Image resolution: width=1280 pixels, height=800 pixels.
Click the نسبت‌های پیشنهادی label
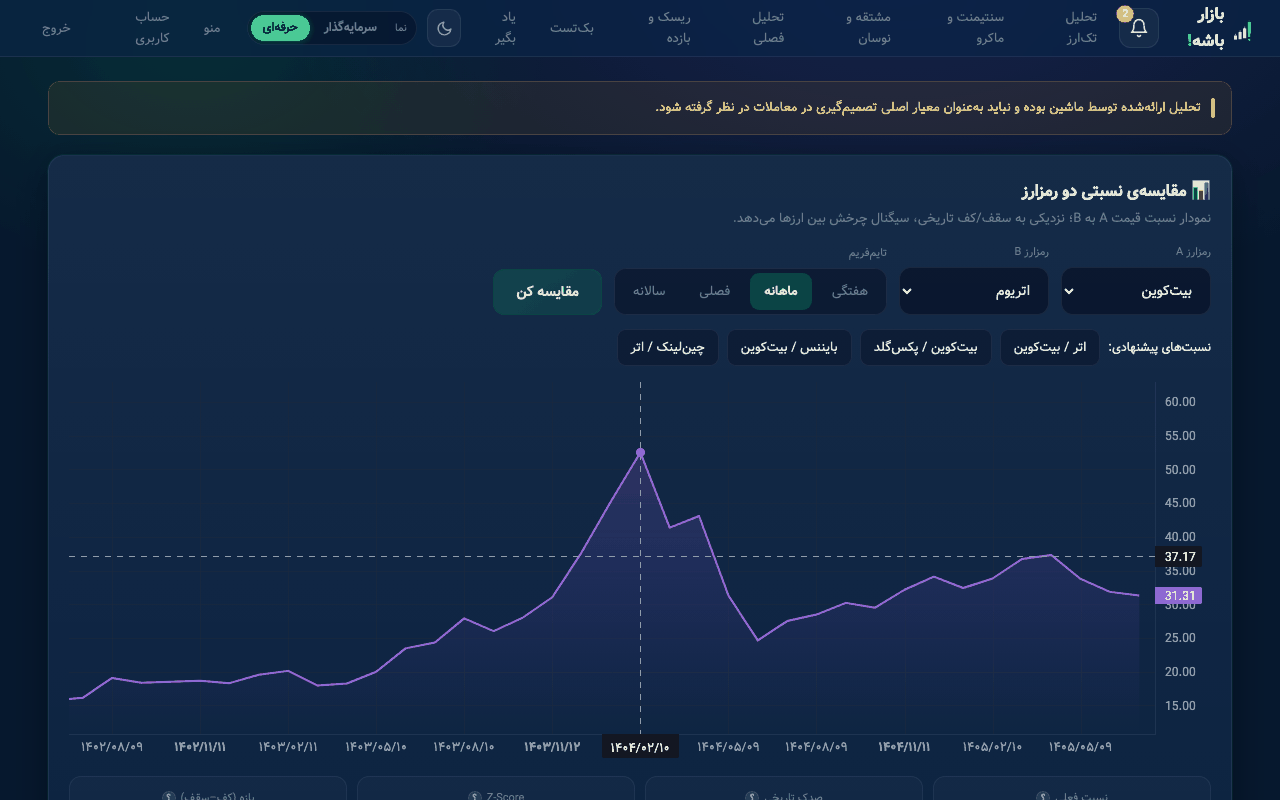point(1160,347)
